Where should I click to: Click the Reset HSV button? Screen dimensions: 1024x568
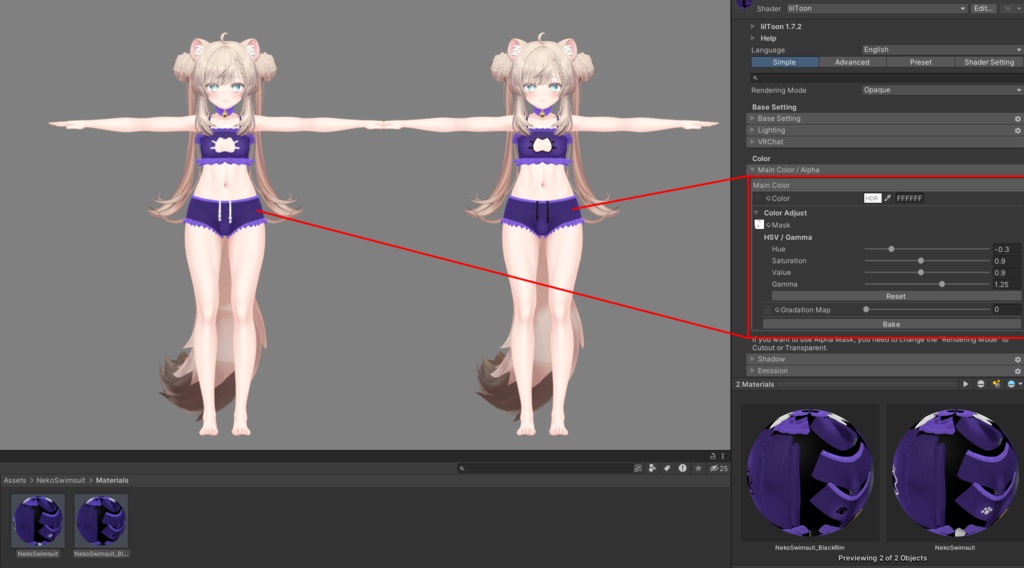coord(895,296)
